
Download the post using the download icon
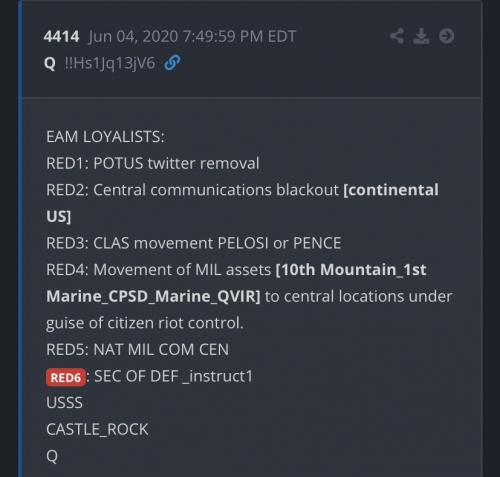pos(421,36)
